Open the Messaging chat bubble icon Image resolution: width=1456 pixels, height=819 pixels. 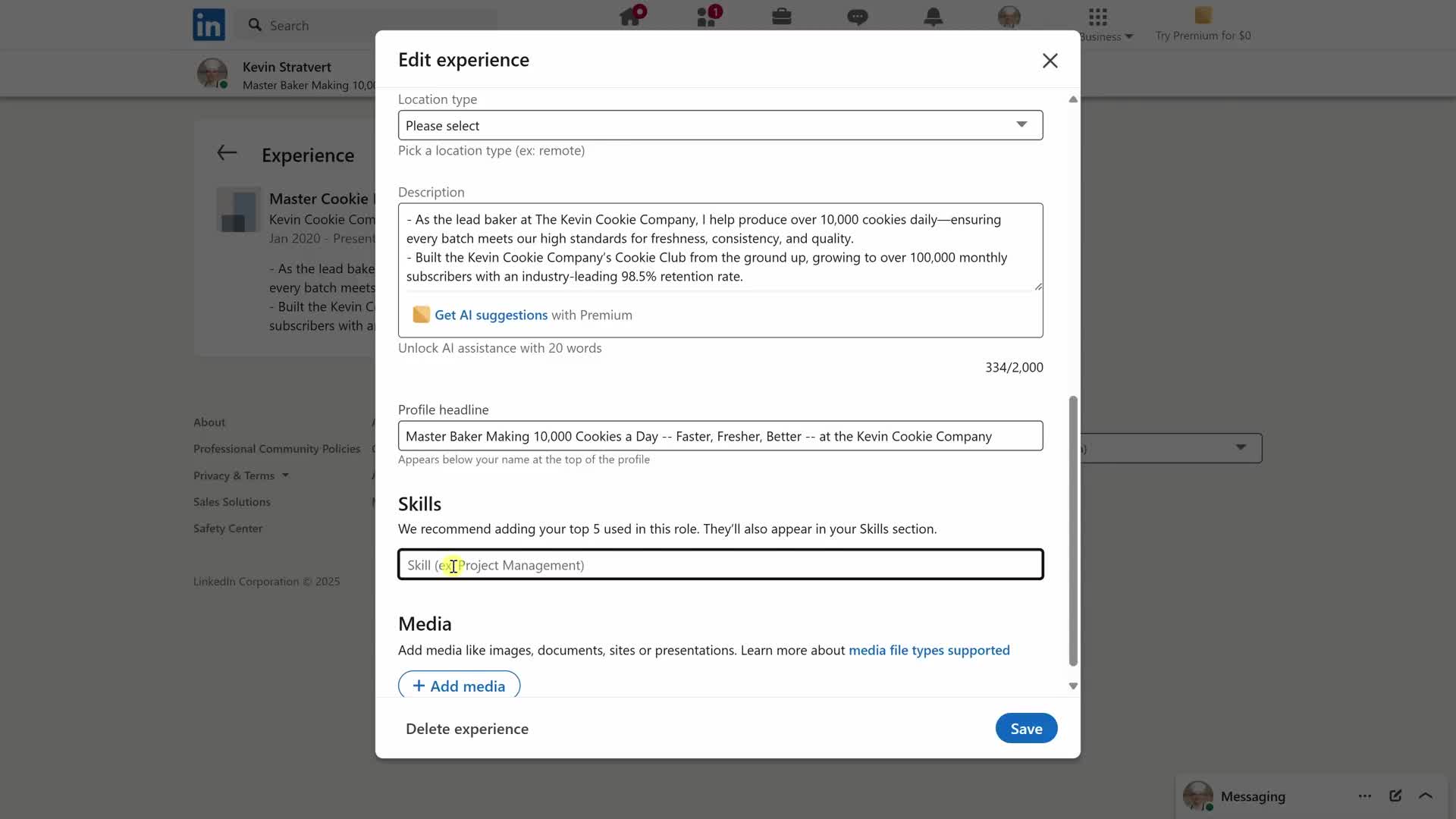click(x=858, y=17)
